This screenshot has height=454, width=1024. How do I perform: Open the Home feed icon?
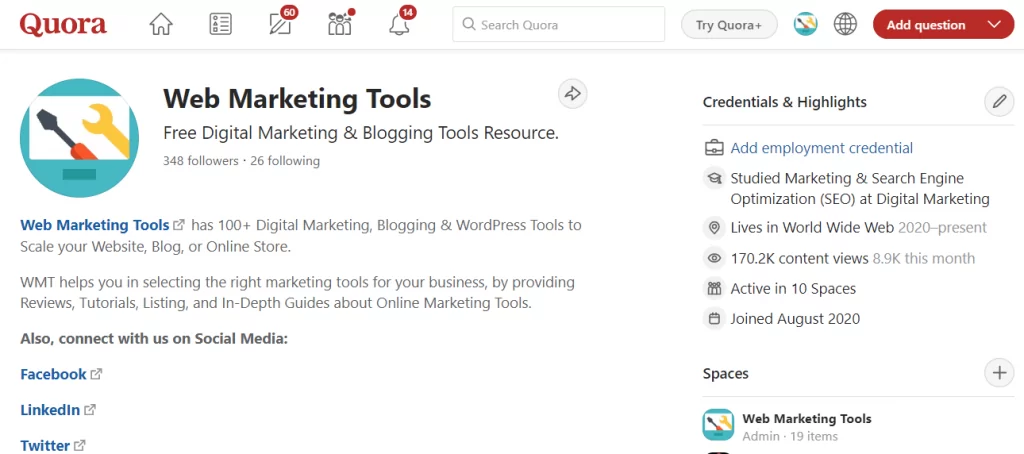161,25
